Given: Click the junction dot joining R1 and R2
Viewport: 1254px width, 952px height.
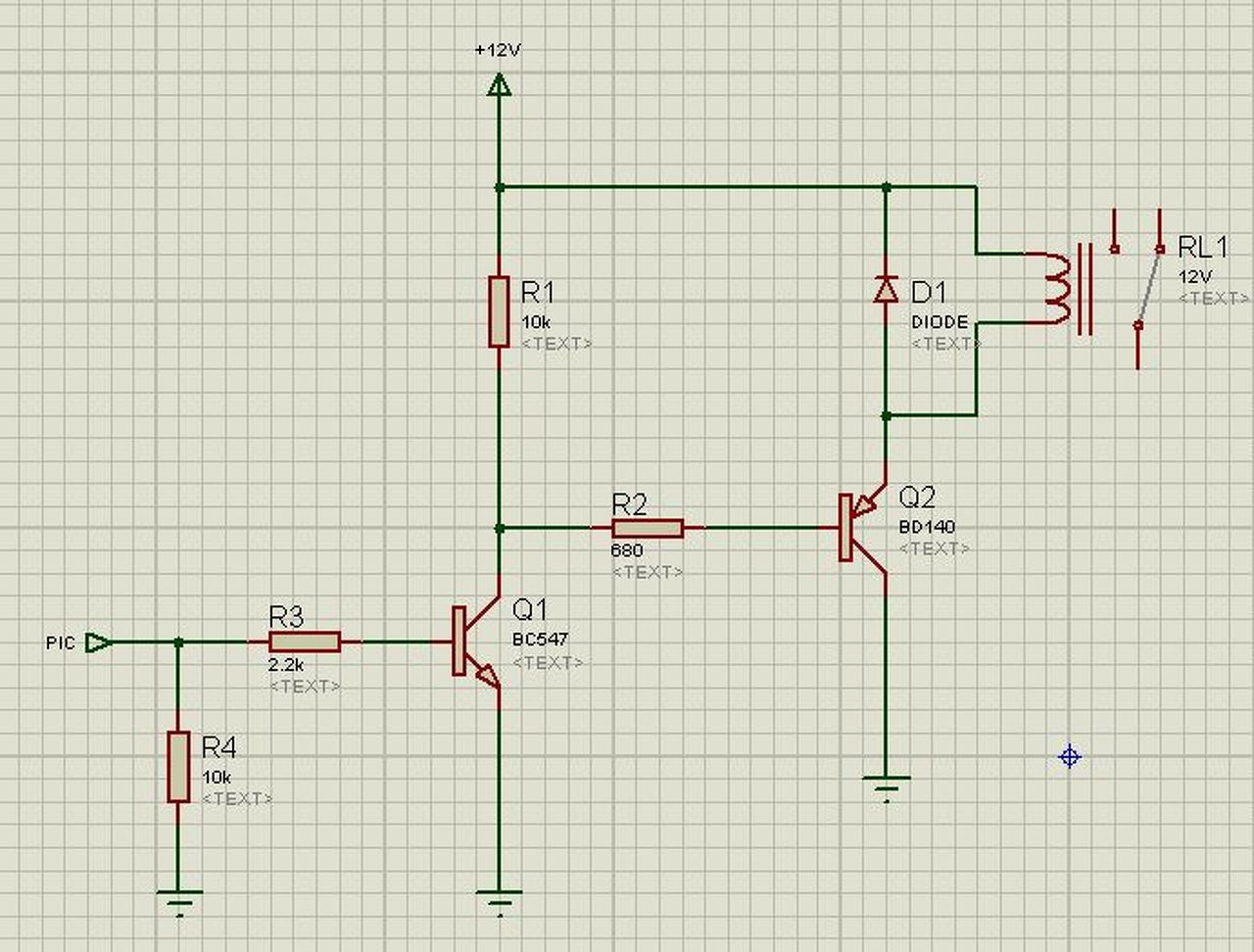Looking at the screenshot, I should tap(499, 528).
